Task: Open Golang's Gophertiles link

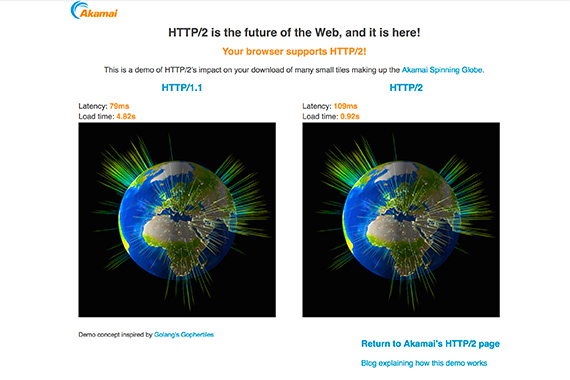Action: pos(184,335)
